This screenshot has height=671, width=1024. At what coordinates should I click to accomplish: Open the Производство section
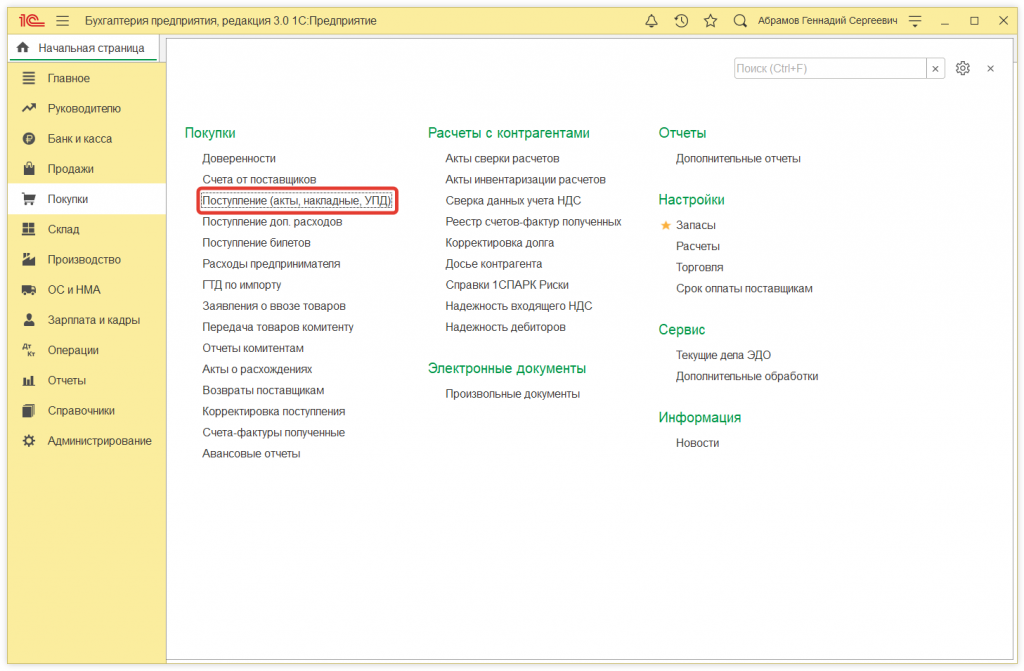point(78,259)
